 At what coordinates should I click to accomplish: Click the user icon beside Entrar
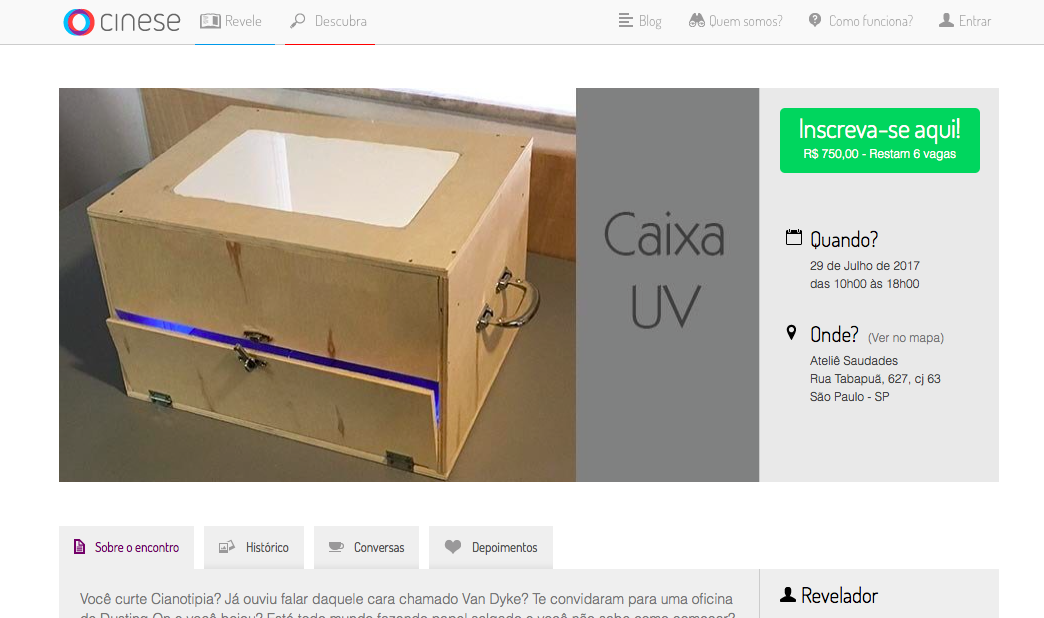point(946,21)
